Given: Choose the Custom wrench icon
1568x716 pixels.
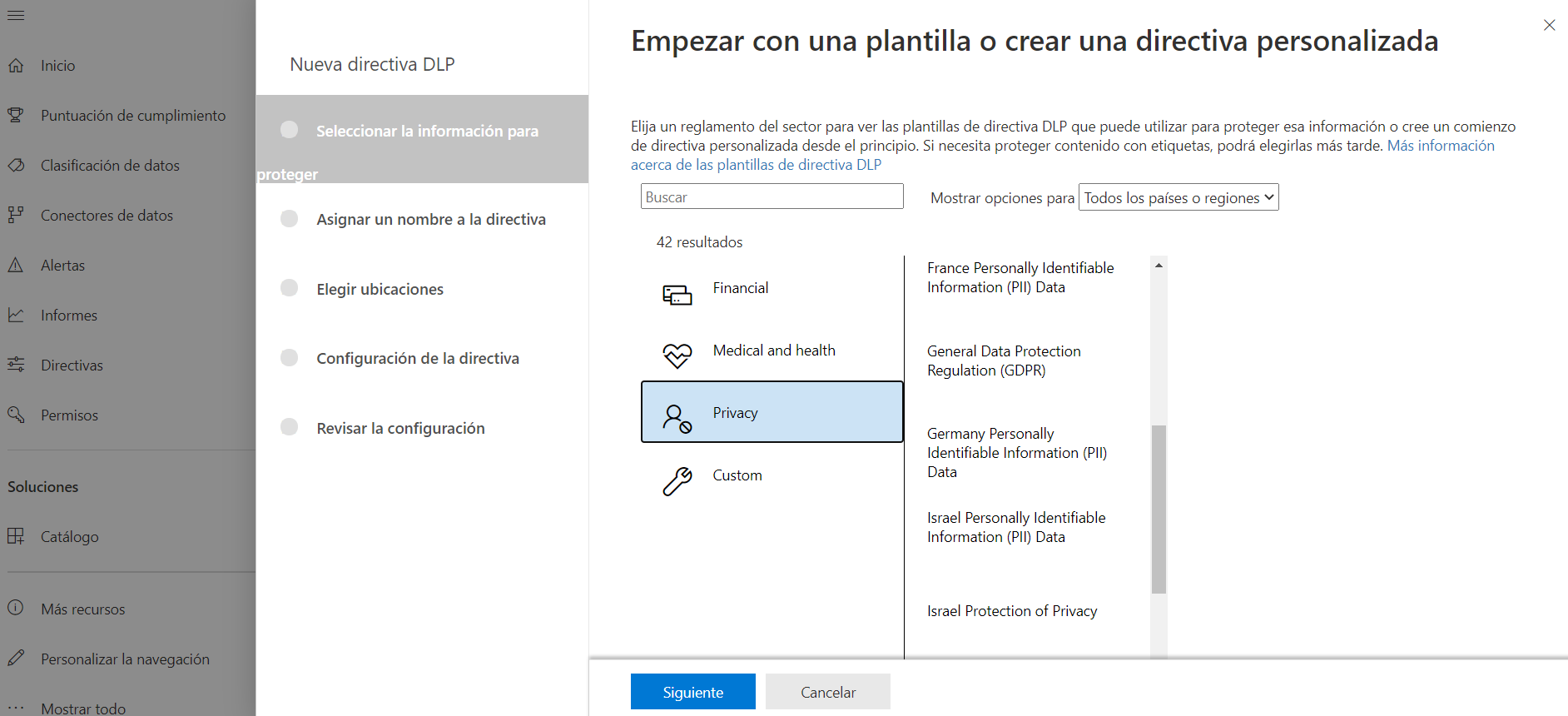Looking at the screenshot, I should (677, 481).
